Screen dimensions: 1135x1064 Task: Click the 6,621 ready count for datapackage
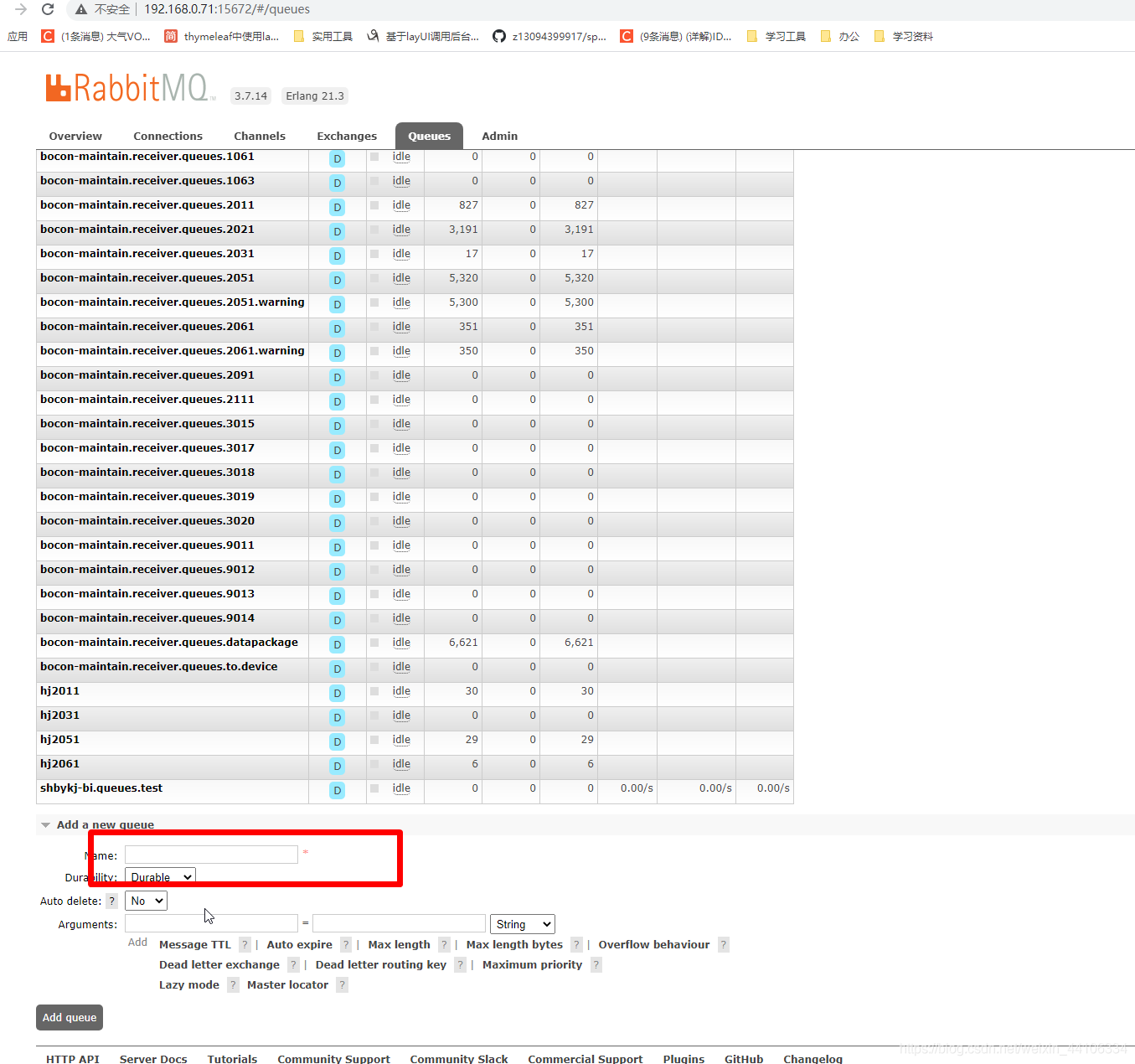coord(463,643)
